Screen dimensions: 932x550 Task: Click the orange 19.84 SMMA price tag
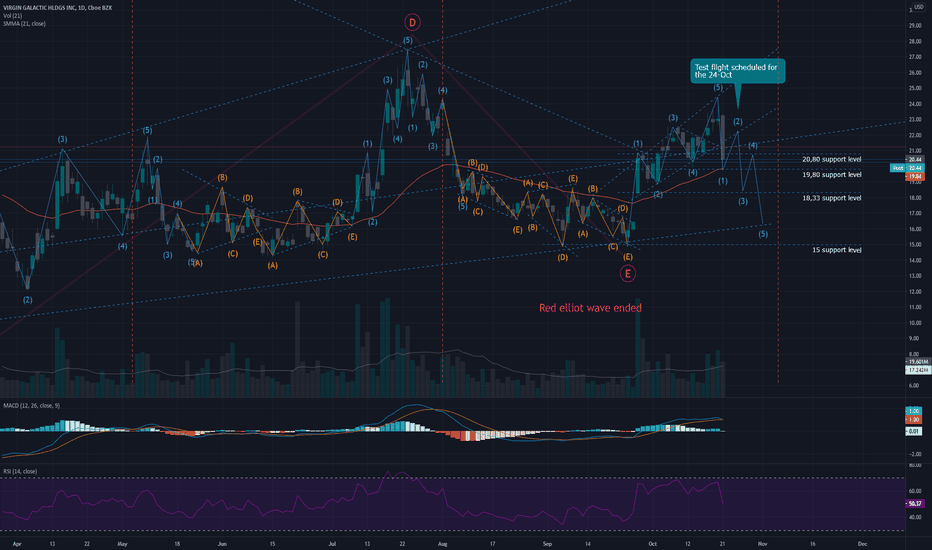[x=915, y=177]
